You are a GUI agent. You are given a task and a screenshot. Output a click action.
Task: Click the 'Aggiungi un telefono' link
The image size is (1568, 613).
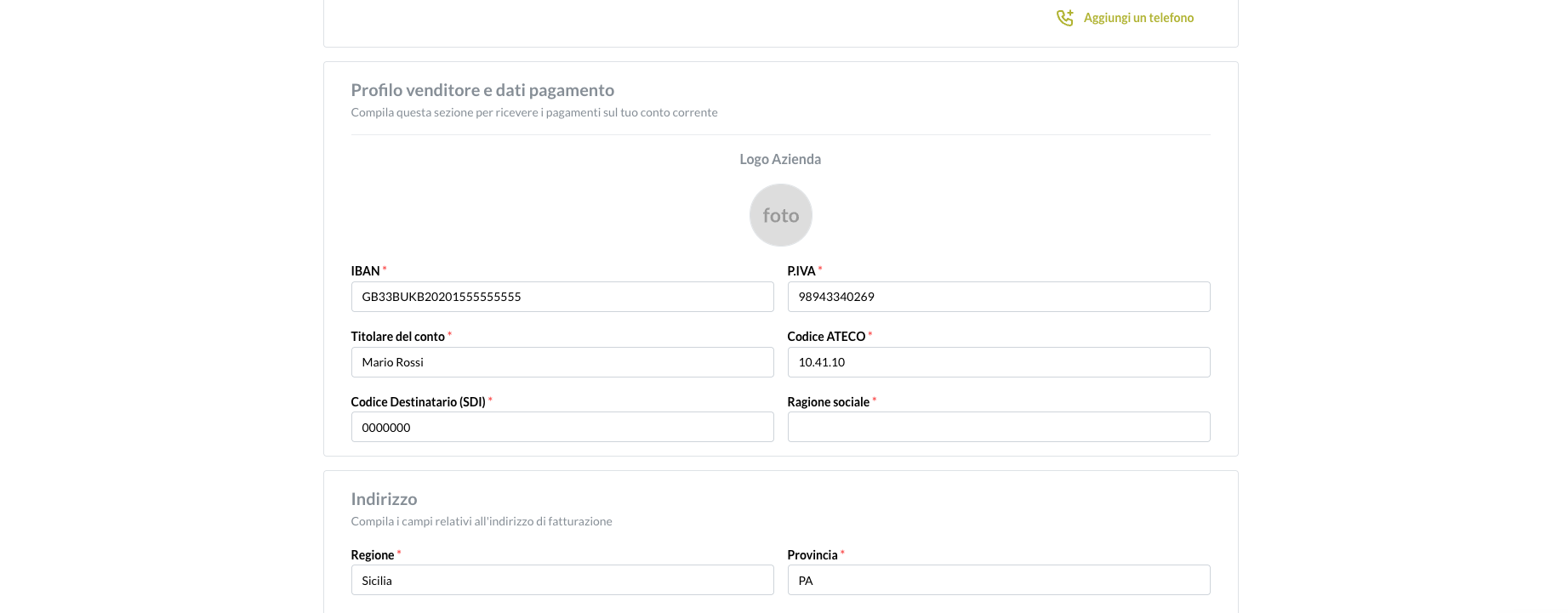coord(1138,18)
